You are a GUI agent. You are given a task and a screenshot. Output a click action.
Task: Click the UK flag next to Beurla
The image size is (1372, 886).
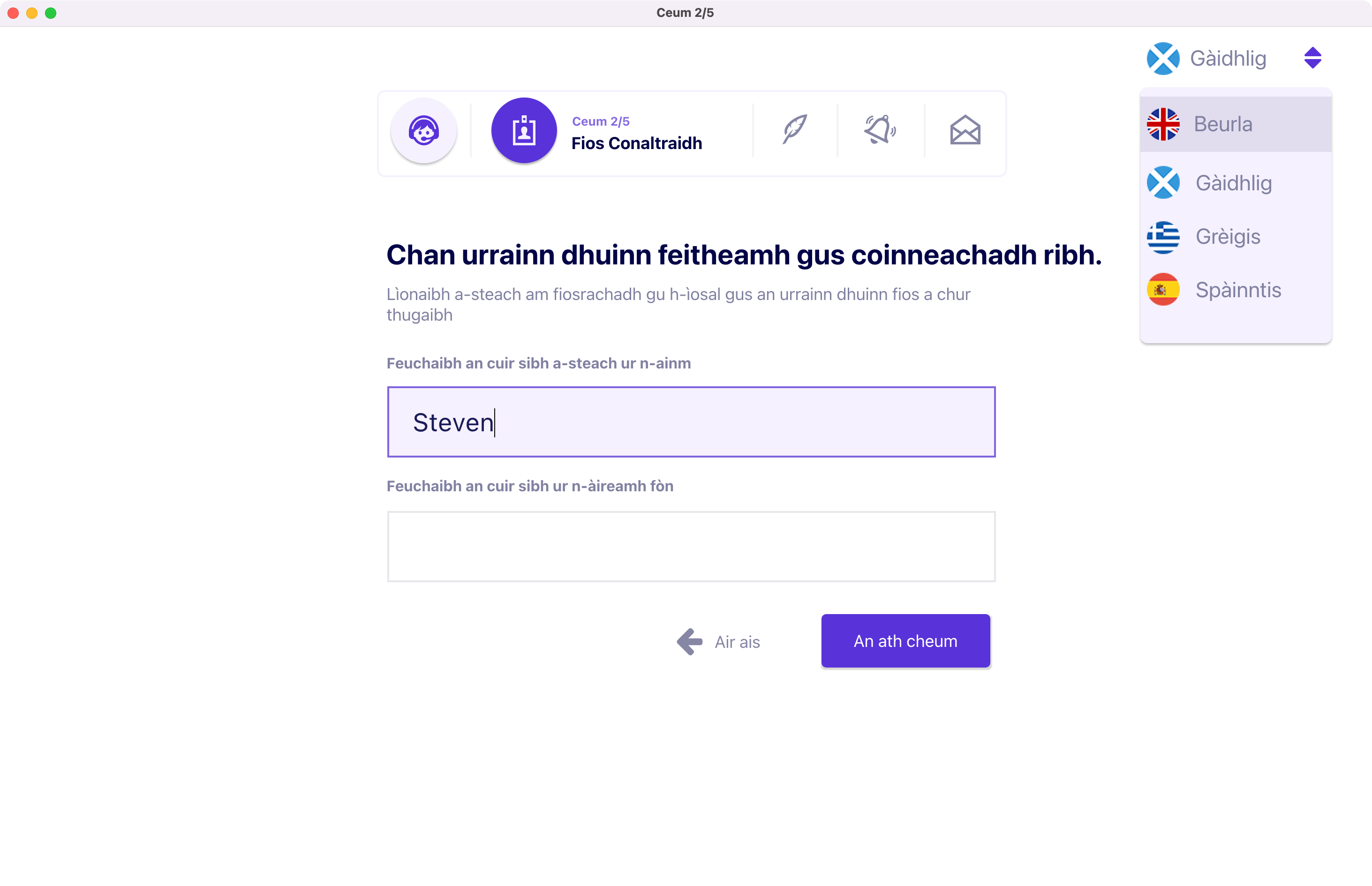pyautogui.click(x=1162, y=124)
